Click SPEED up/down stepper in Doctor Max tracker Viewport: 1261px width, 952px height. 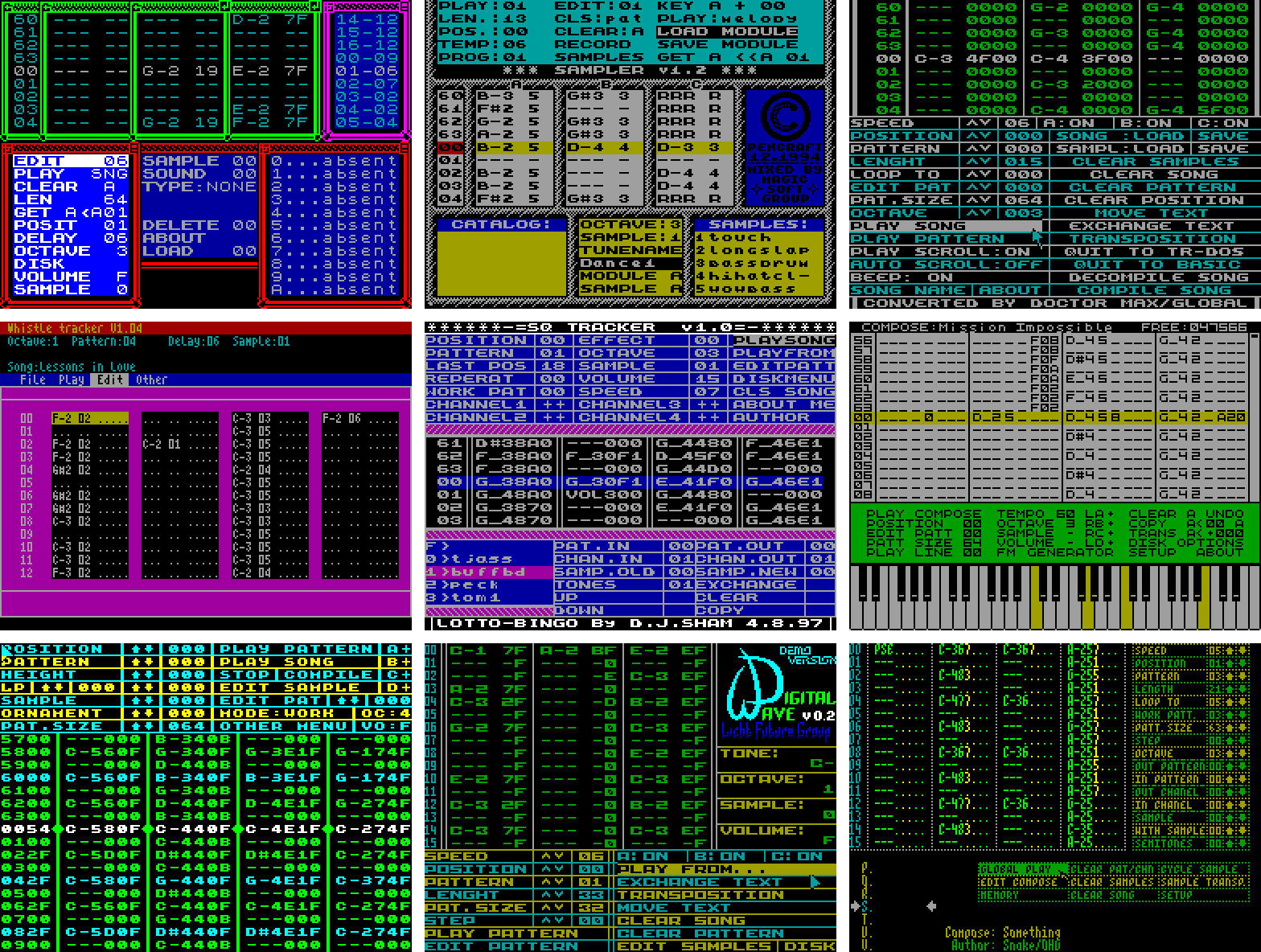coord(978,123)
